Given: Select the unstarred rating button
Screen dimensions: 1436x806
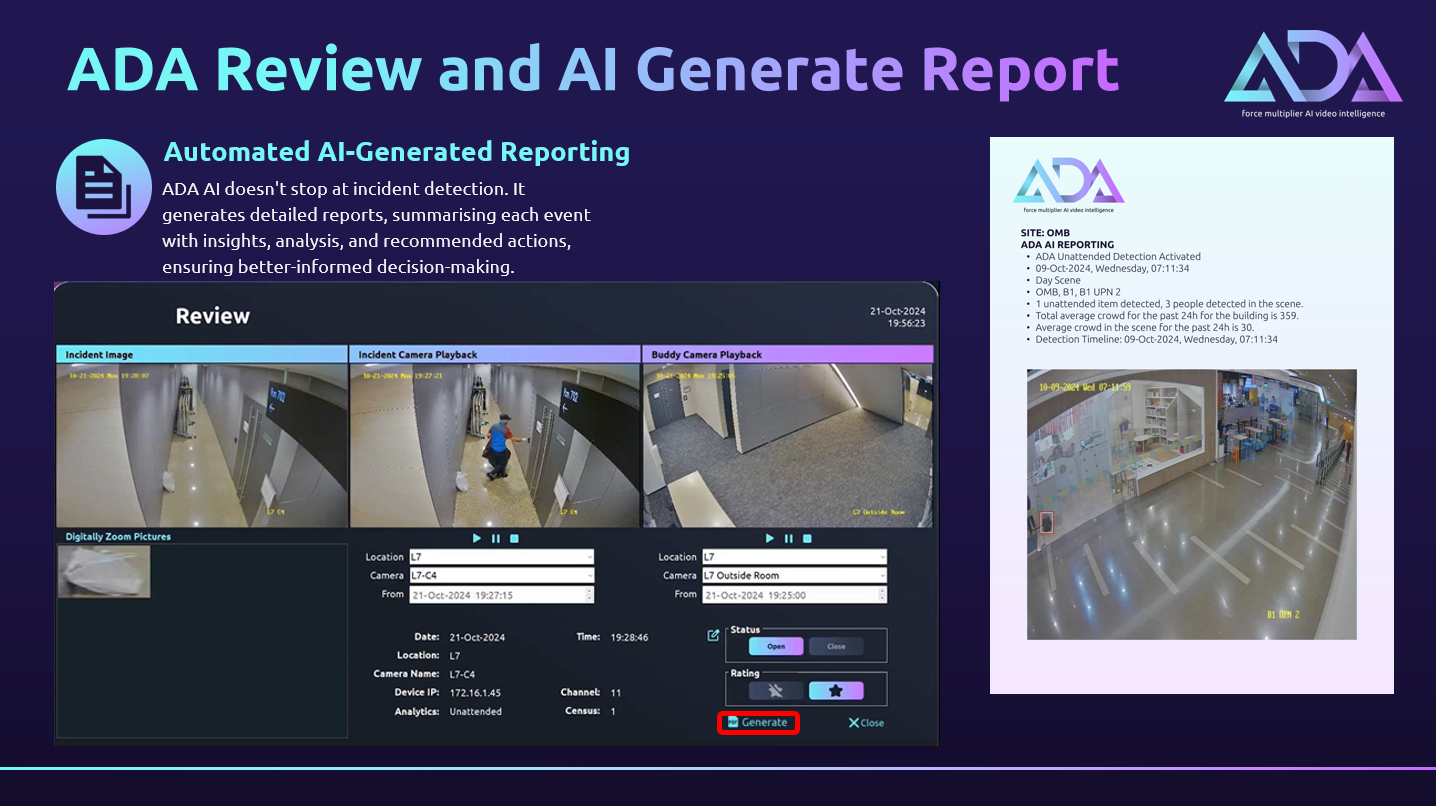Looking at the screenshot, I should coord(776,690).
